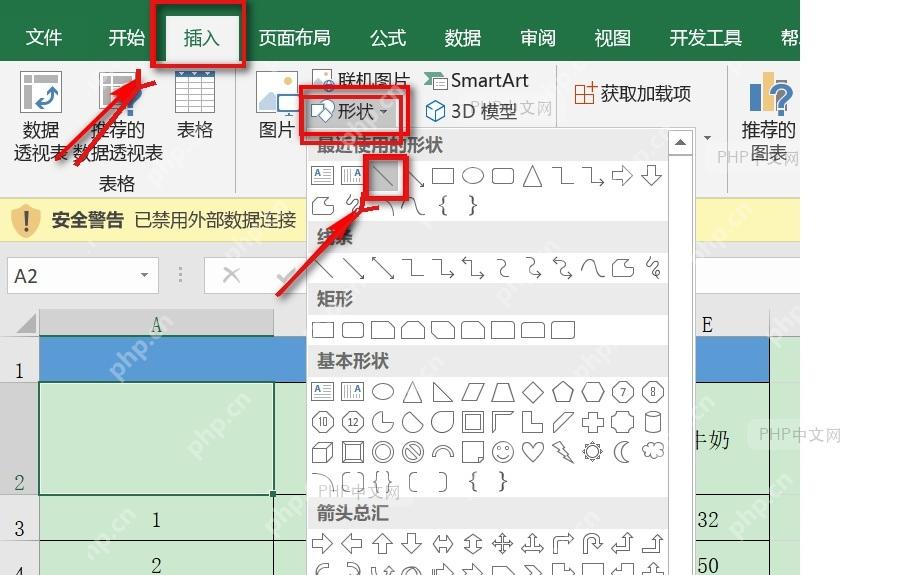Select the parallelogram in 基本形状
Image resolution: width=920 pixels, height=575 pixels.
click(473, 391)
